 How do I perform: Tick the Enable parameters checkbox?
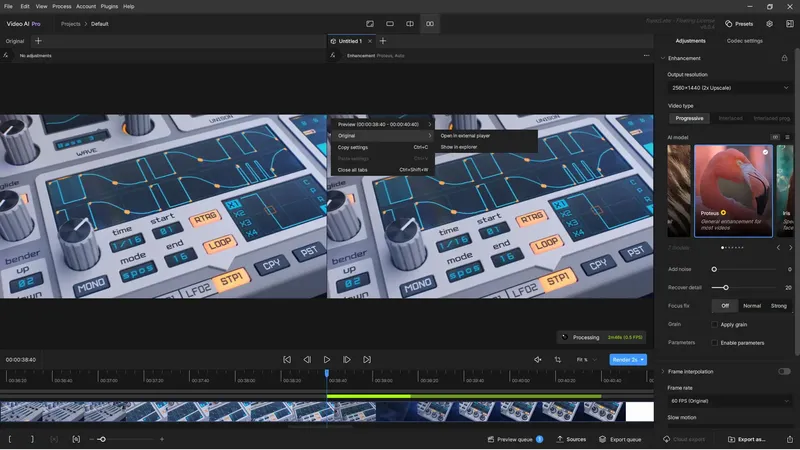[x=714, y=343]
